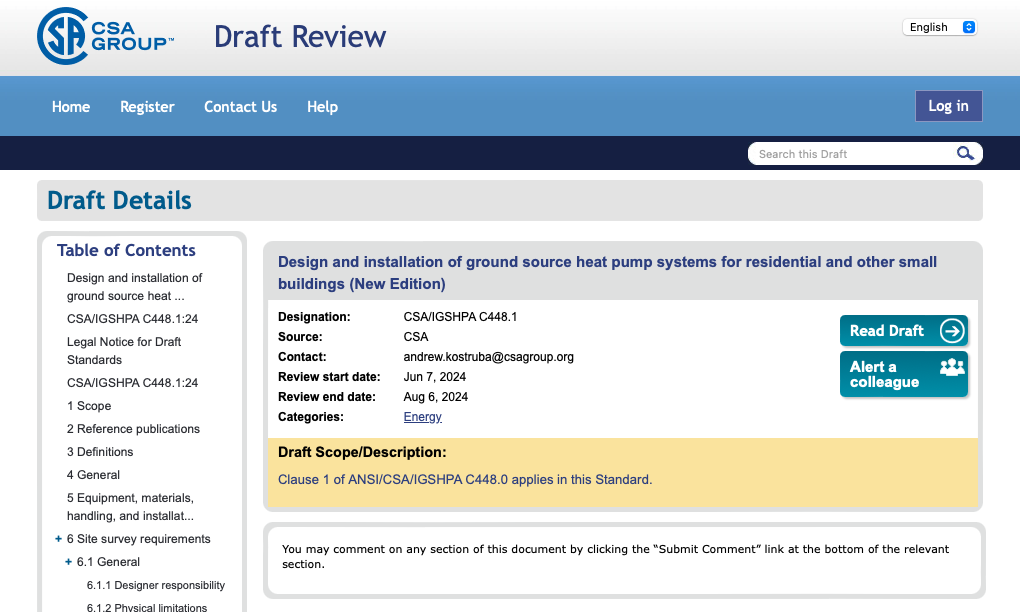Click the Alert a colleague people icon
The width and height of the screenshot is (1020, 612).
tap(952, 367)
